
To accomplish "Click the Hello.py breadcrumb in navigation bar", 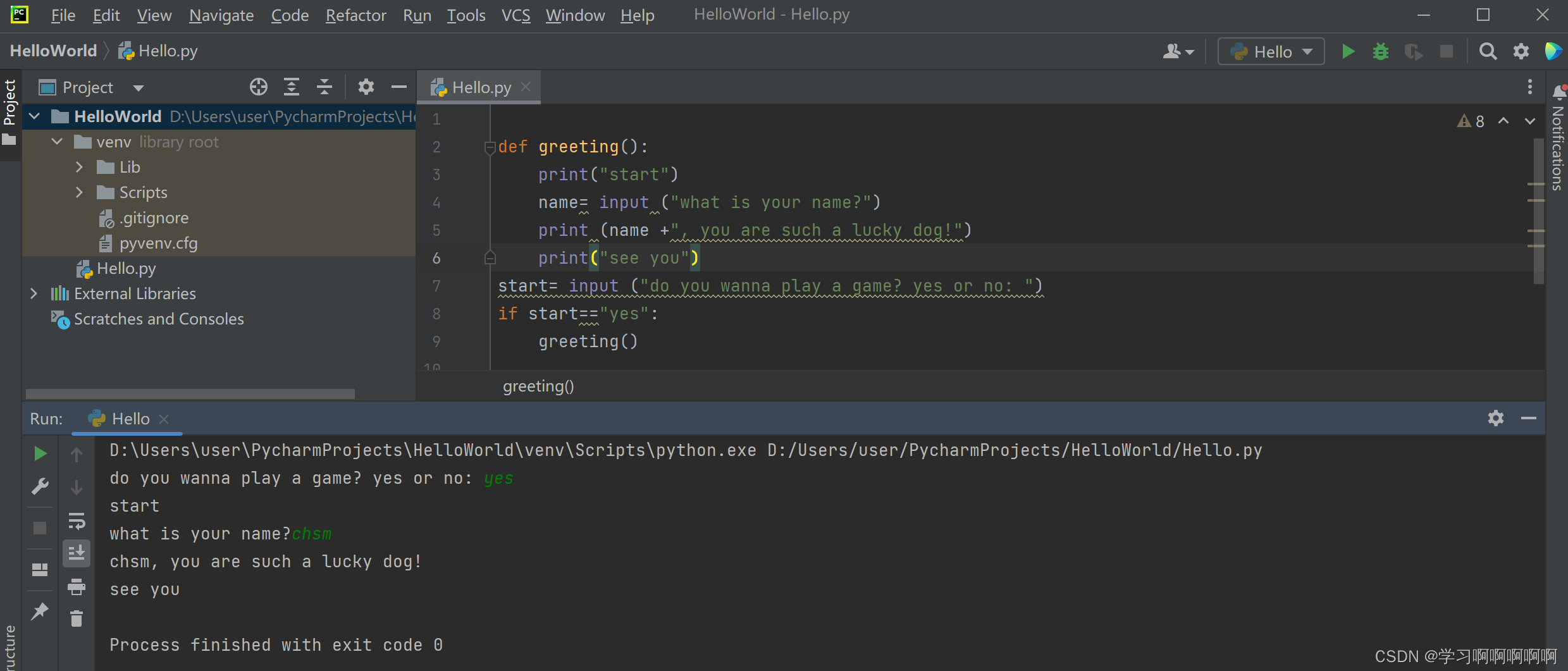I will click(x=158, y=51).
